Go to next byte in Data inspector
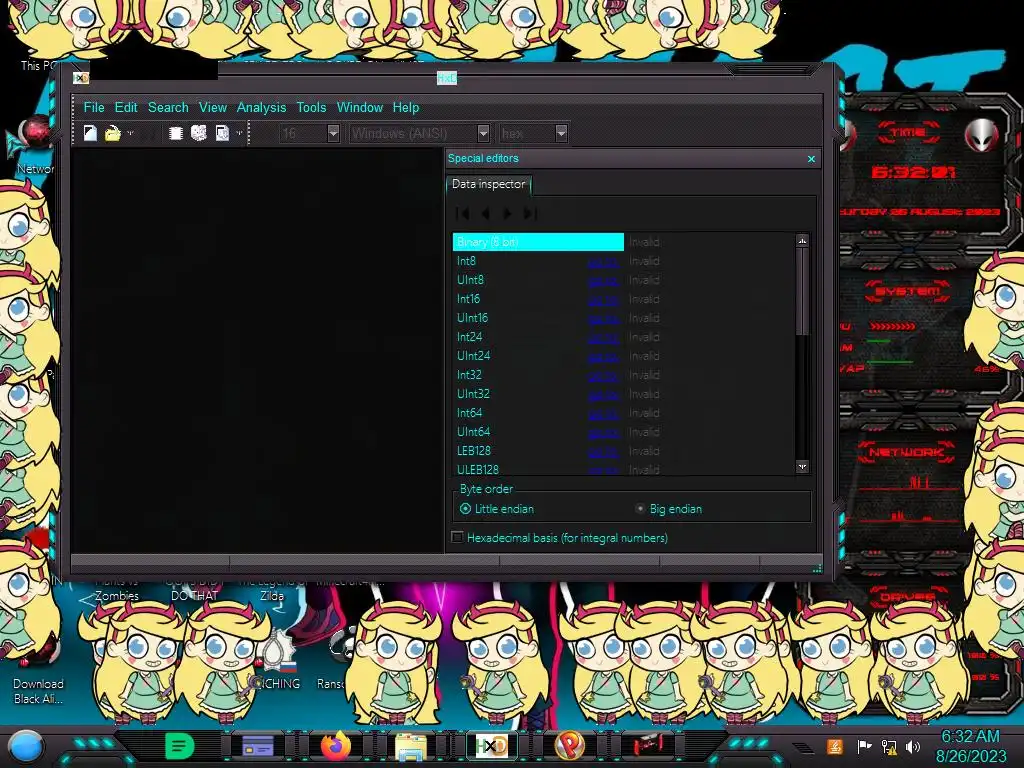Viewport: 1024px width, 768px height. [507, 214]
